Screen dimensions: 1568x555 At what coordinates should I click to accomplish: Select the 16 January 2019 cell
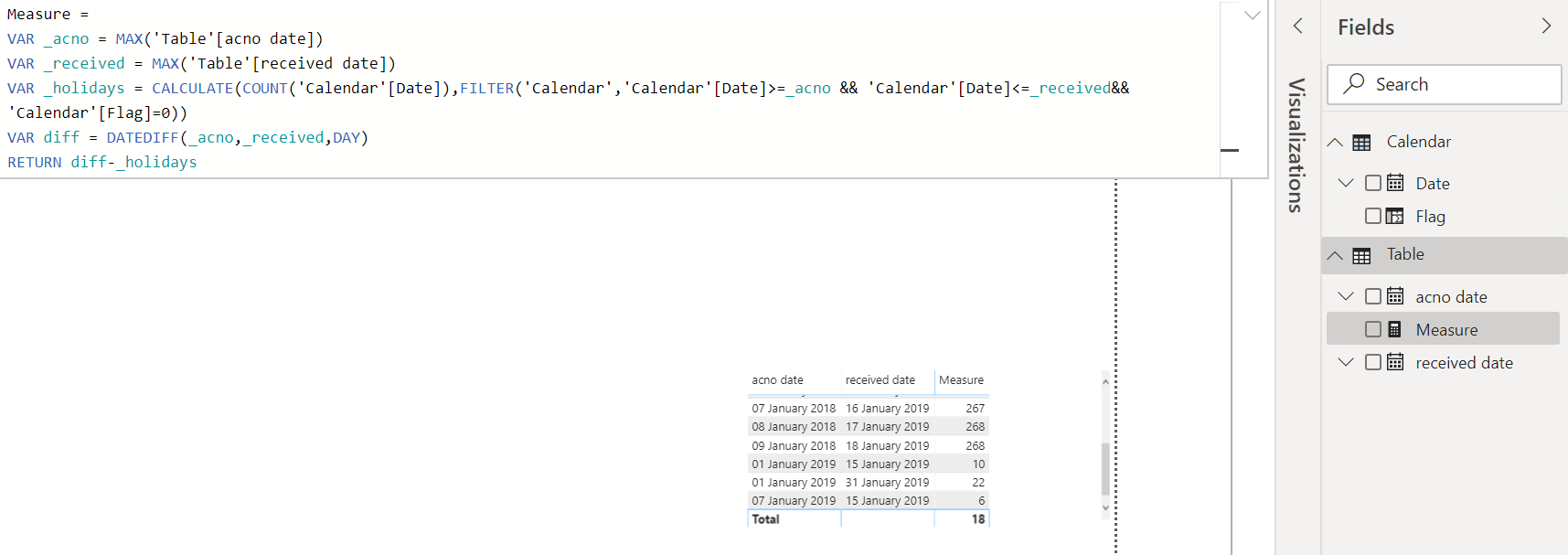(x=887, y=409)
